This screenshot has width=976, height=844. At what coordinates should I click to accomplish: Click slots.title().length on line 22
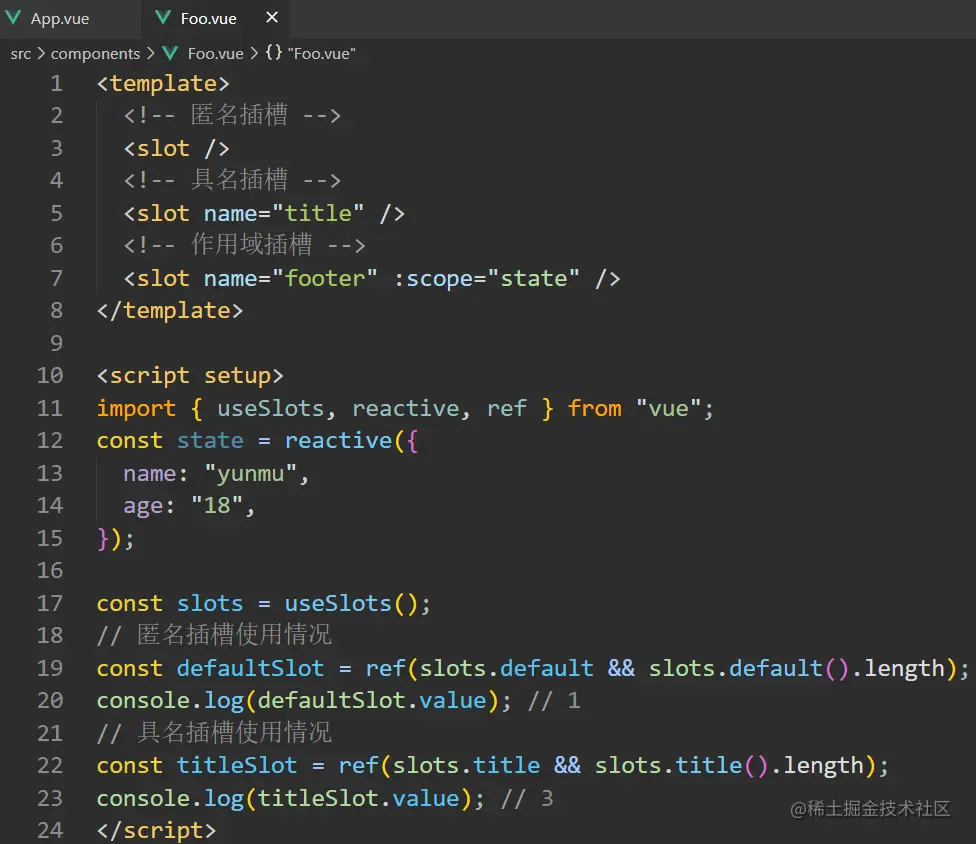pos(729,766)
